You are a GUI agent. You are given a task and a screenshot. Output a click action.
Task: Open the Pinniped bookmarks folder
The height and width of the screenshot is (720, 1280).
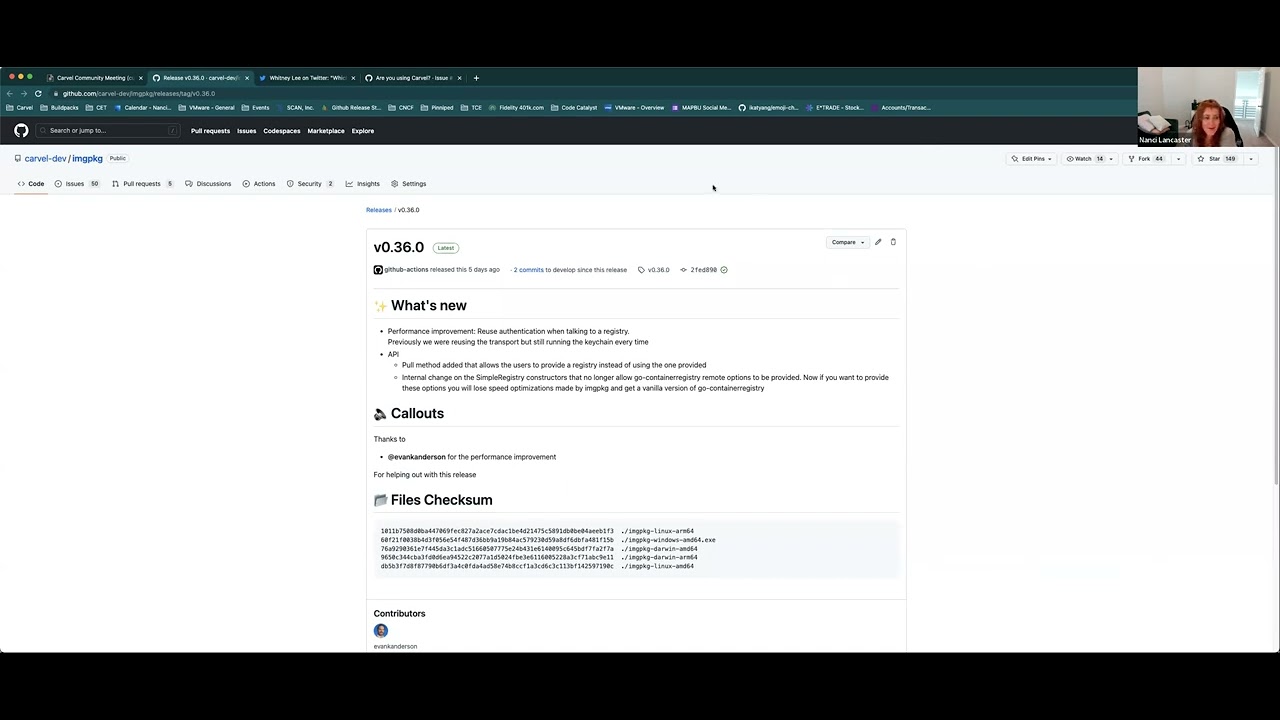437,108
